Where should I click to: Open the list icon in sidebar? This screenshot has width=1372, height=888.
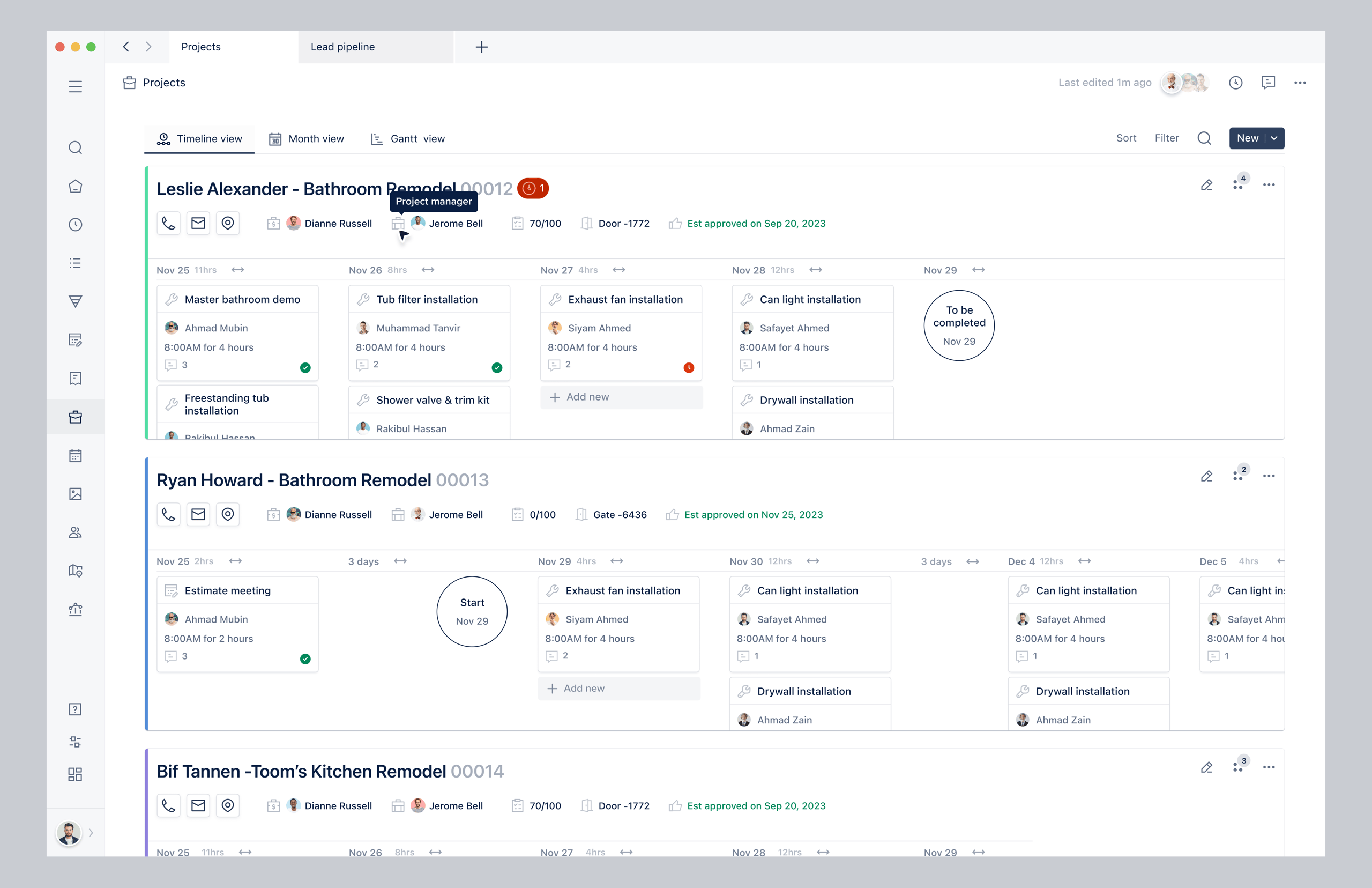click(75, 263)
